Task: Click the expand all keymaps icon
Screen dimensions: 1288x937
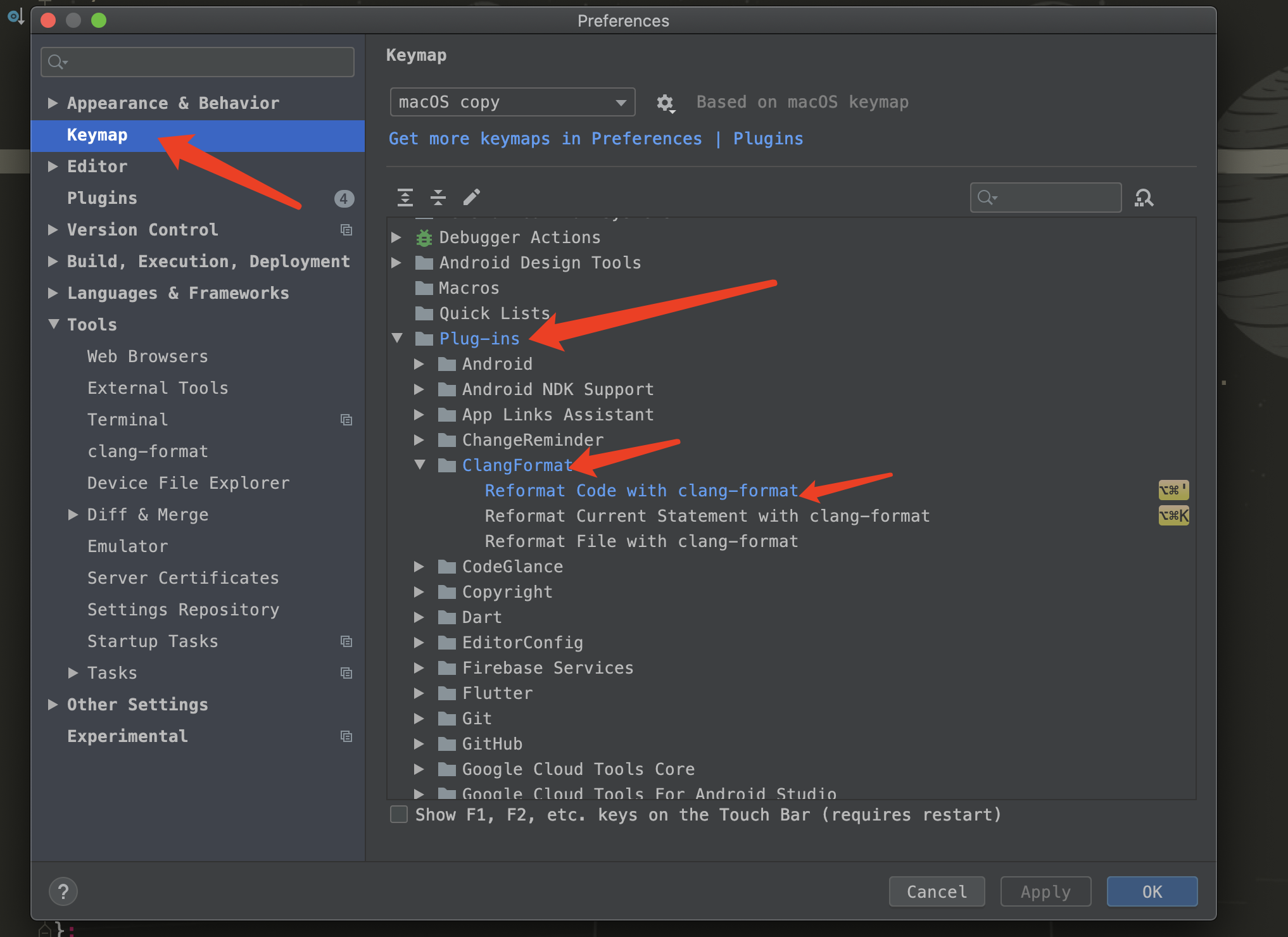Action: tap(405, 196)
